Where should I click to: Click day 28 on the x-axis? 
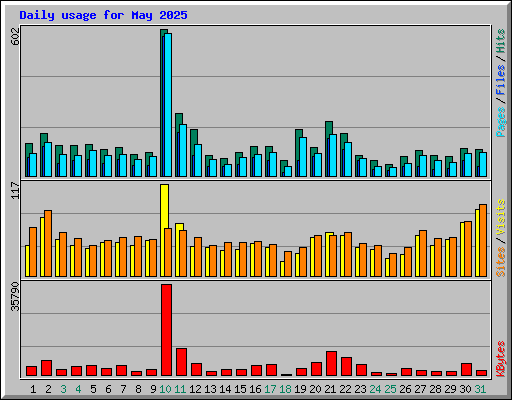click(435, 389)
